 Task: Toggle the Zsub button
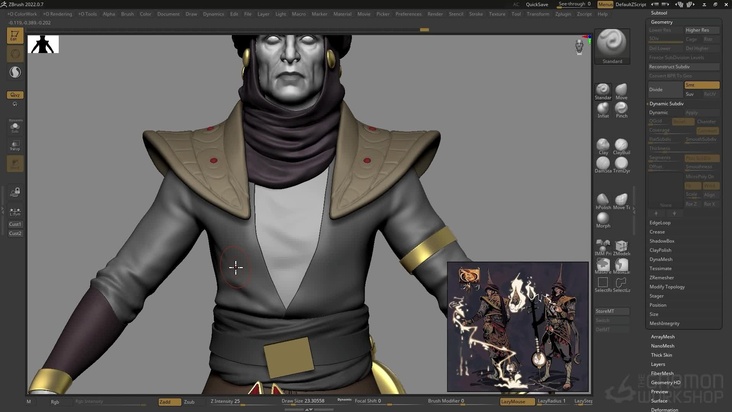189,402
